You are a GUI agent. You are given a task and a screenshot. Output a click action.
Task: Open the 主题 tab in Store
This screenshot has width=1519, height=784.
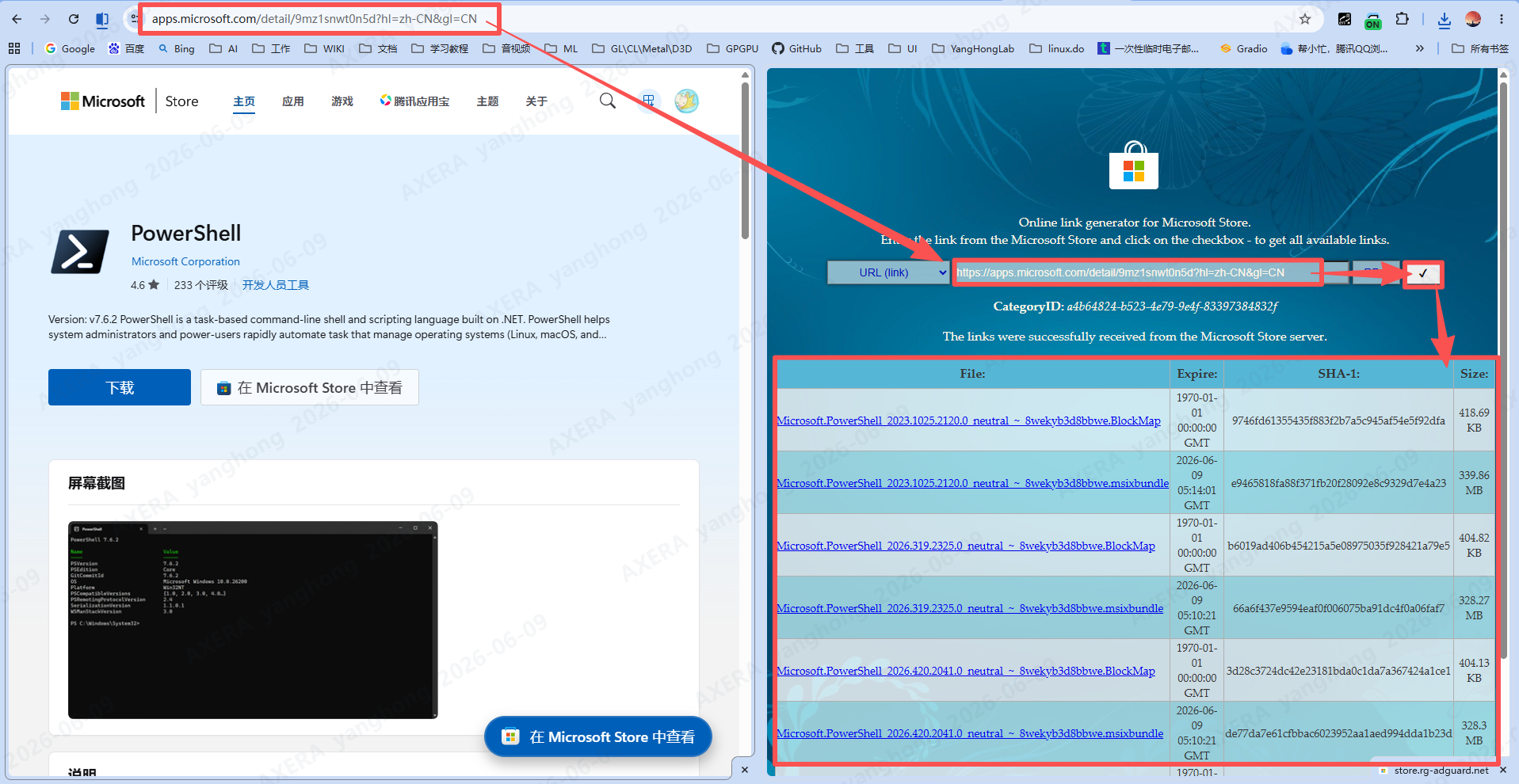click(x=487, y=101)
